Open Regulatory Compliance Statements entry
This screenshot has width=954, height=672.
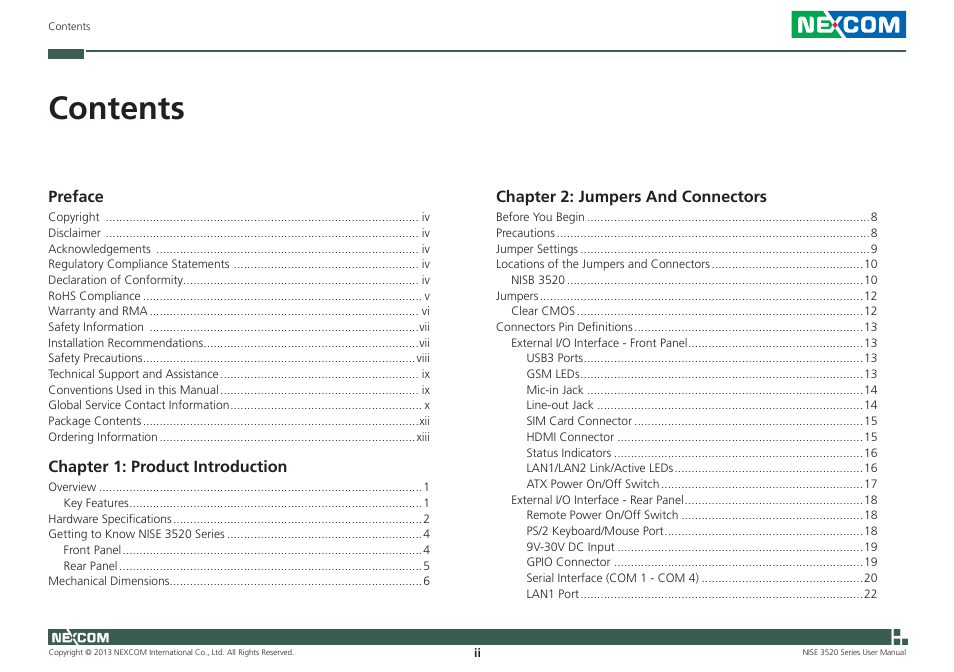pyautogui.click(x=239, y=264)
